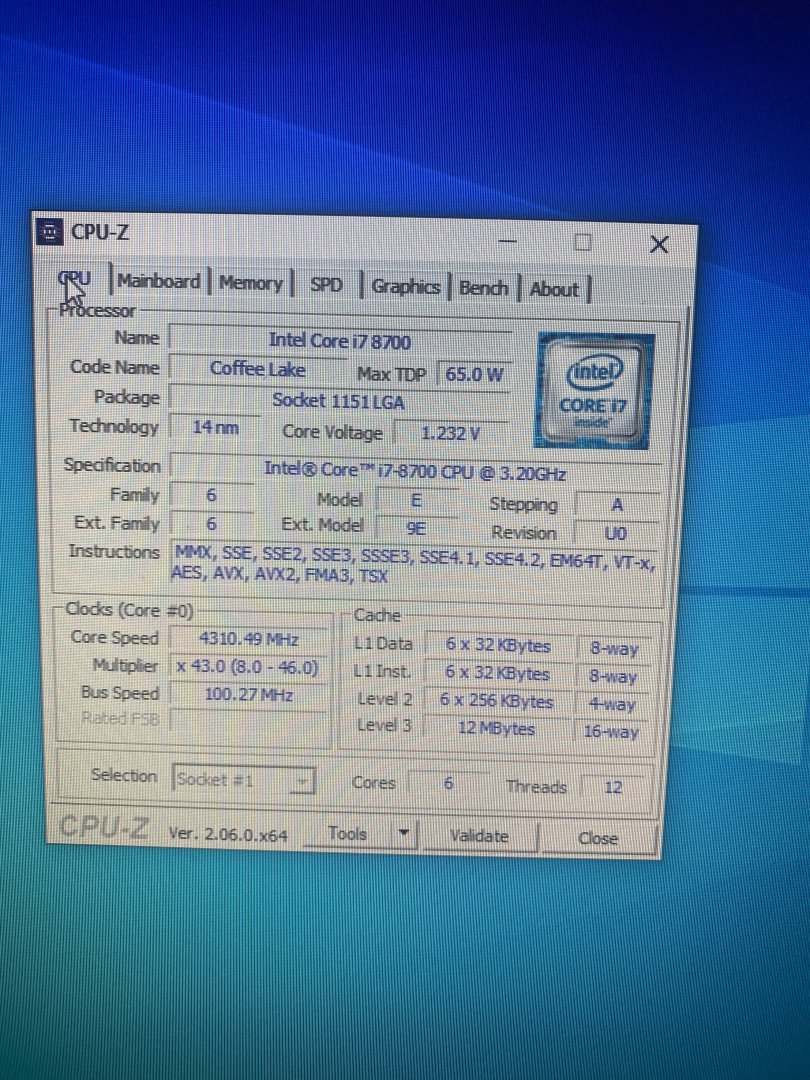This screenshot has width=810, height=1080.
Task: Click the Level 2 value '6 x 256 KBytes'
Action: (x=498, y=701)
